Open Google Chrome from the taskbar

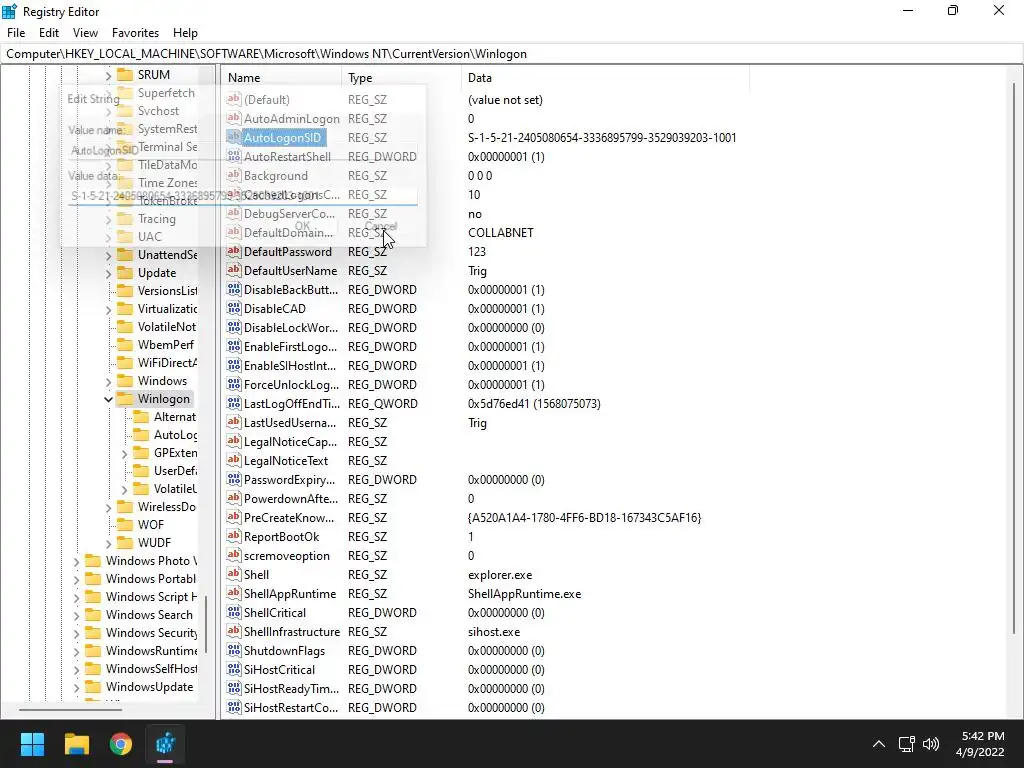click(x=121, y=744)
